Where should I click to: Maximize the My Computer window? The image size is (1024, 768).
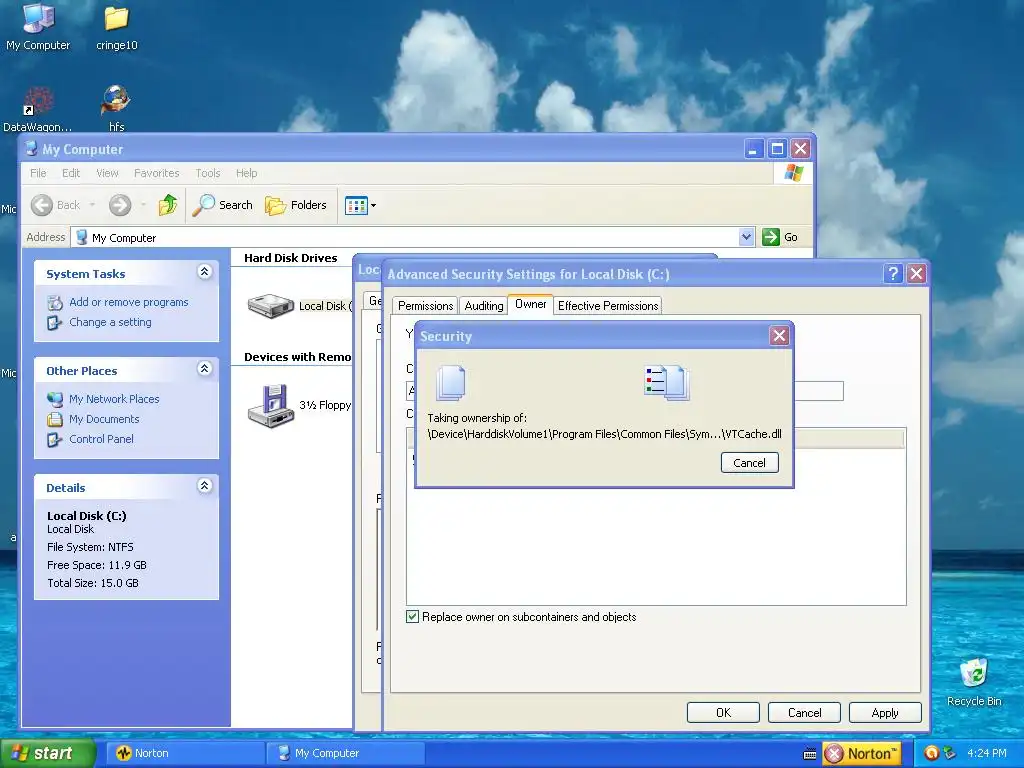click(776, 149)
